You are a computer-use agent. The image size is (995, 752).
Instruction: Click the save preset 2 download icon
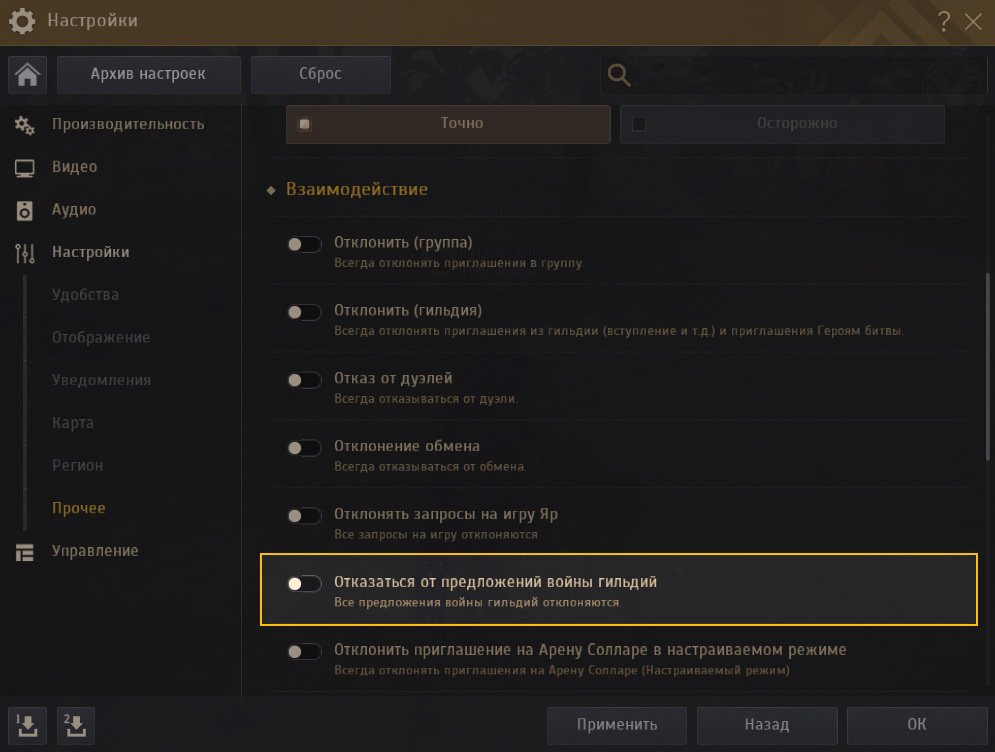pyautogui.click(x=76, y=725)
